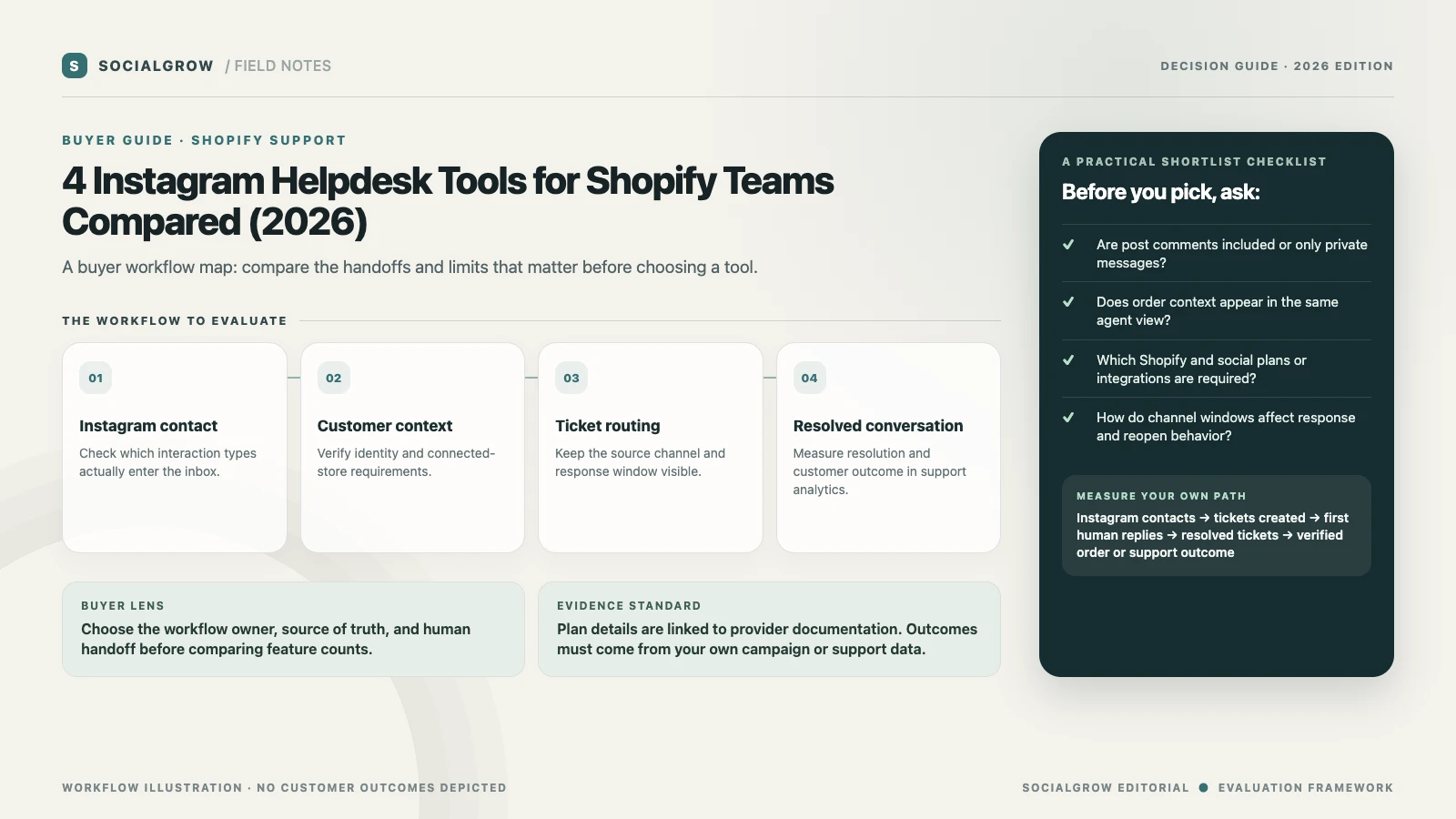Click 'Plan details are linked' statement

coord(767,639)
